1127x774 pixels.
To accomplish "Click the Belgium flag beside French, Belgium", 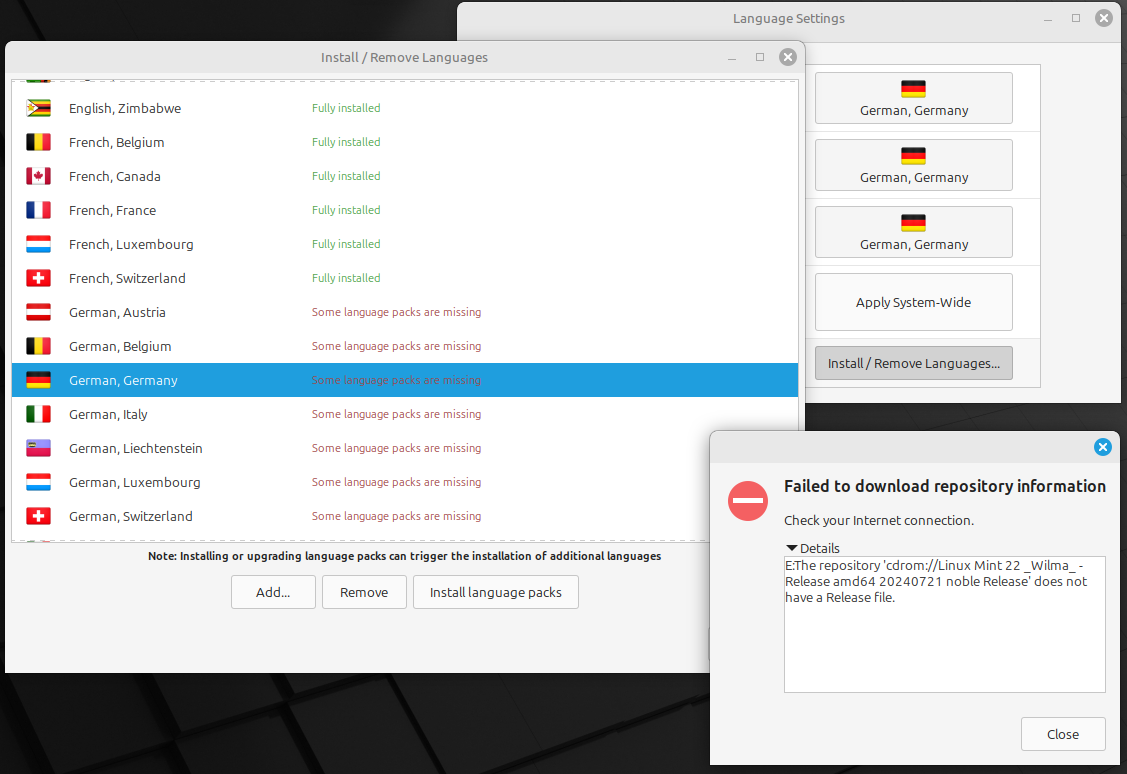I will [38, 142].
